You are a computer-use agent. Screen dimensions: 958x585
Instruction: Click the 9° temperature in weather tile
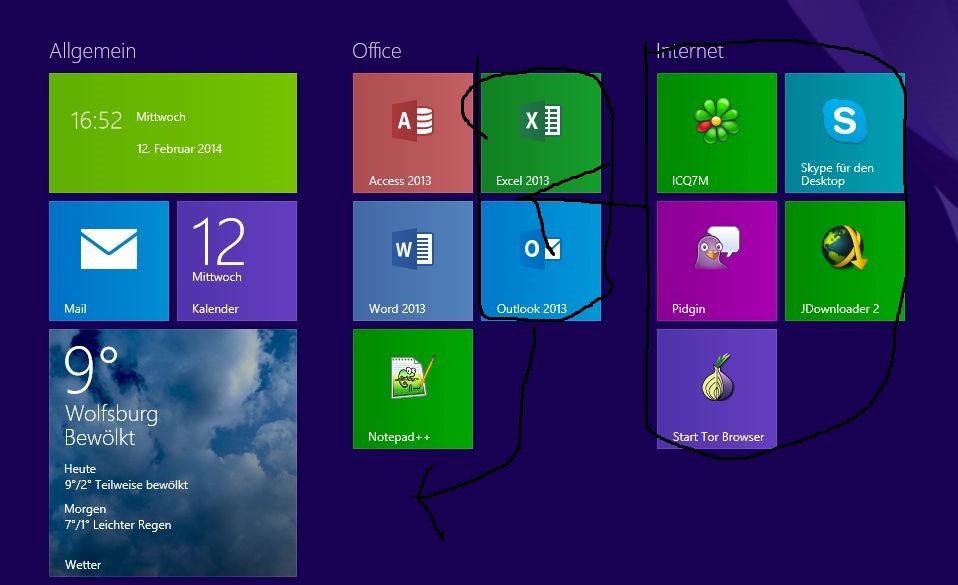pos(91,369)
